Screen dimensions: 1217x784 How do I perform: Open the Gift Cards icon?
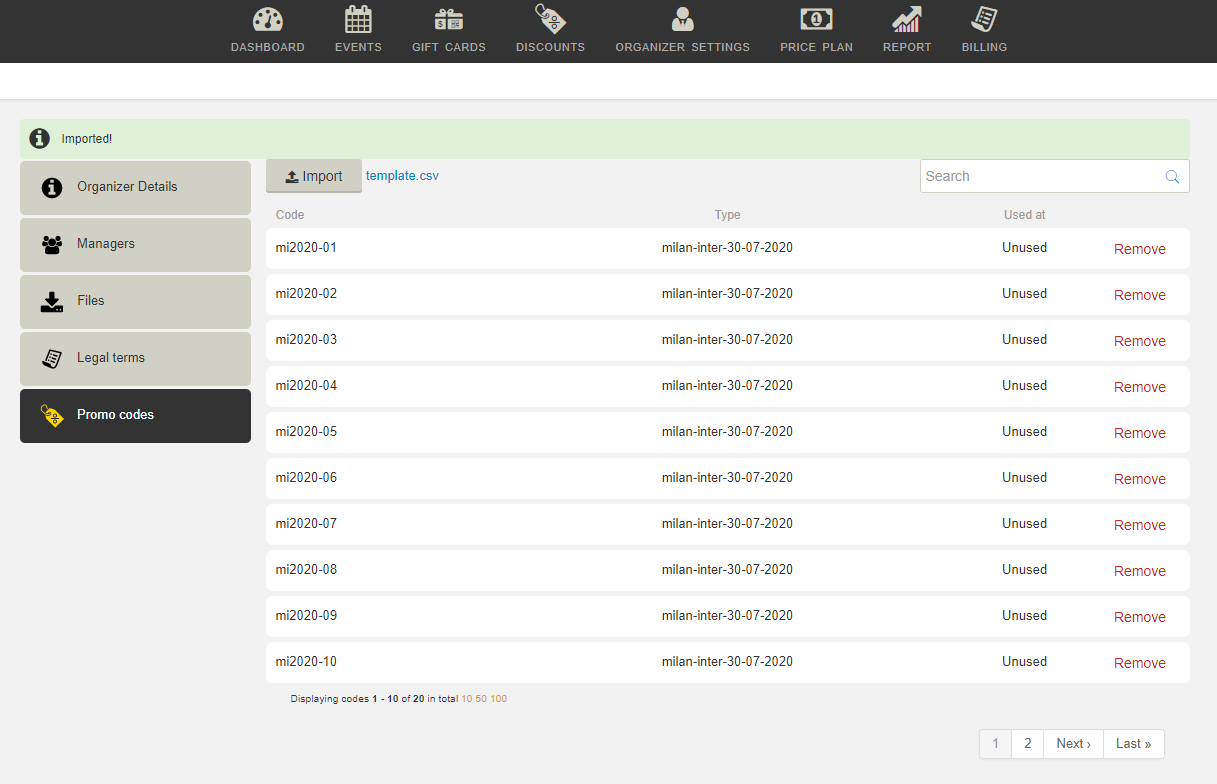pyautogui.click(x=448, y=19)
